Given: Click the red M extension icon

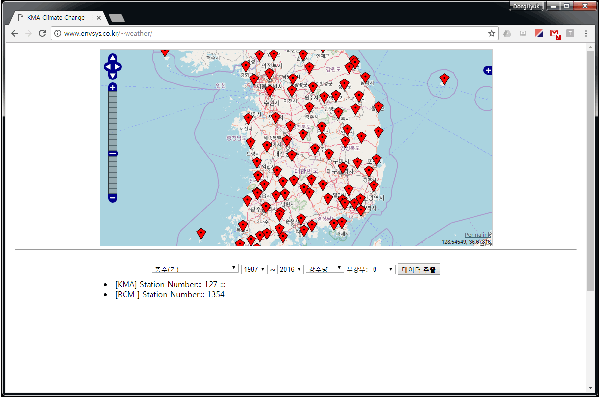Looking at the screenshot, I should 555,34.
